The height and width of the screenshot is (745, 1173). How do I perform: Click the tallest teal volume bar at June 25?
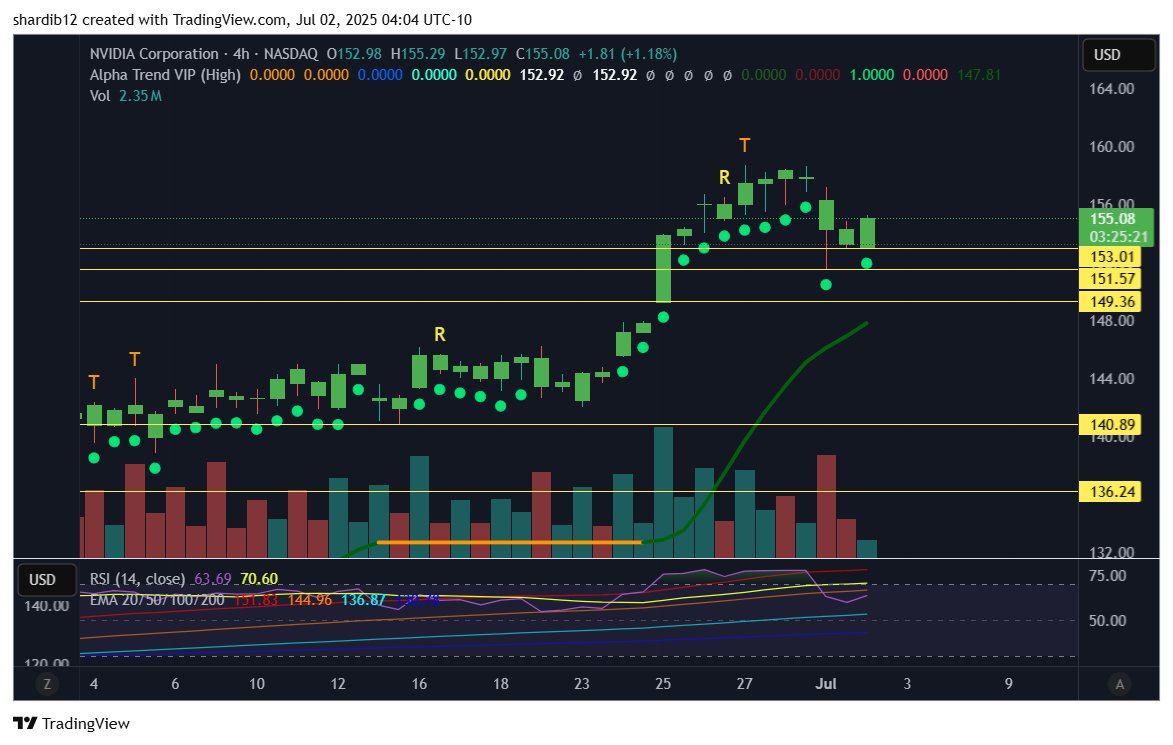coord(664,492)
